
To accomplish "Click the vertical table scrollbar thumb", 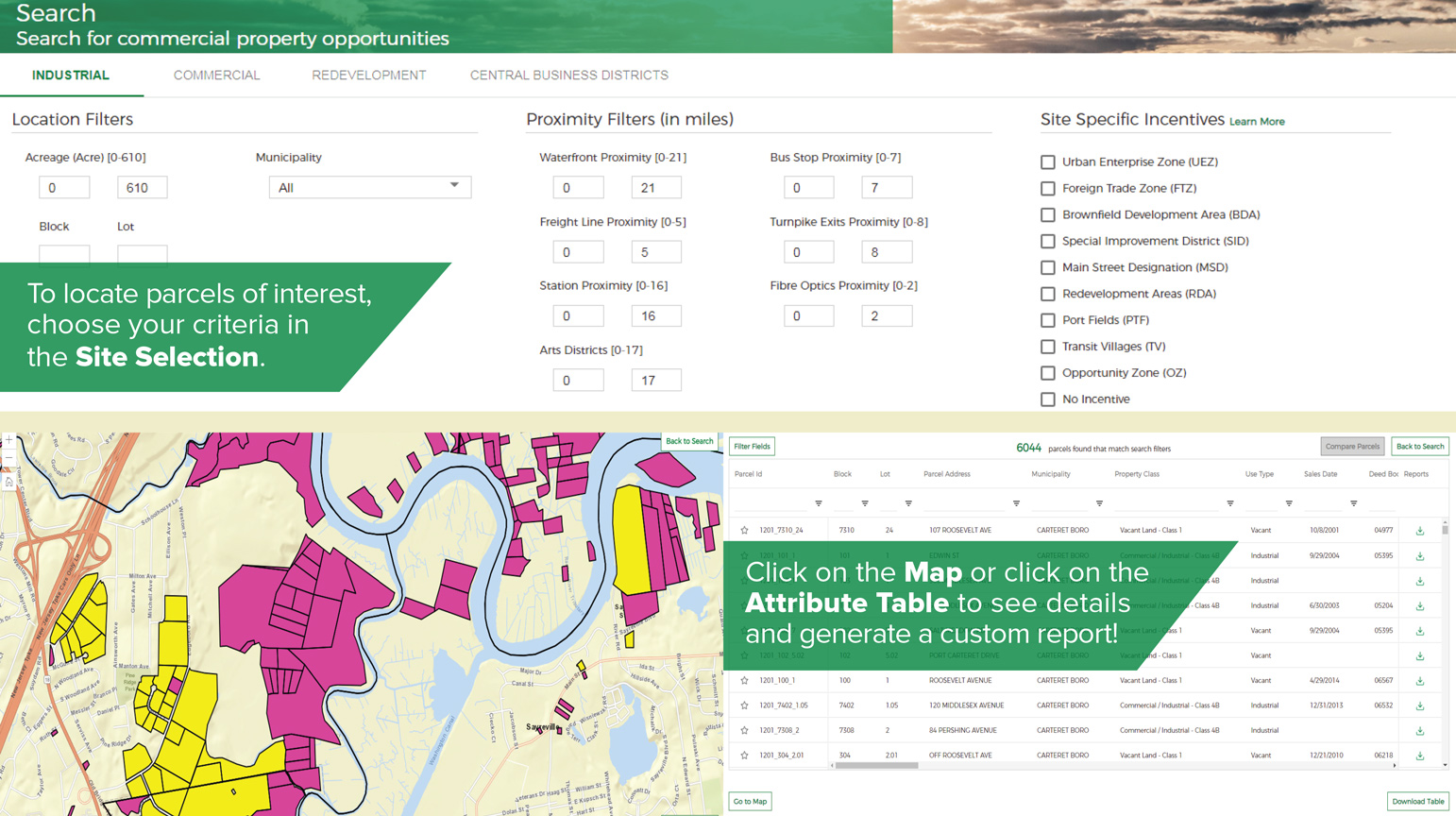I will coord(1445,530).
